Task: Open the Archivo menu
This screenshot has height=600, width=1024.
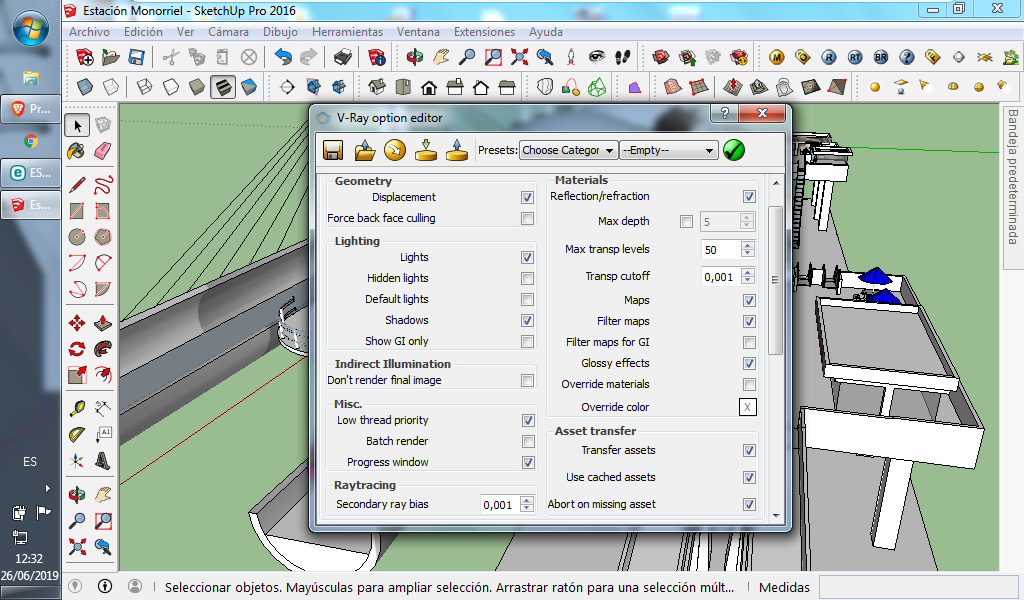Action: (89, 31)
